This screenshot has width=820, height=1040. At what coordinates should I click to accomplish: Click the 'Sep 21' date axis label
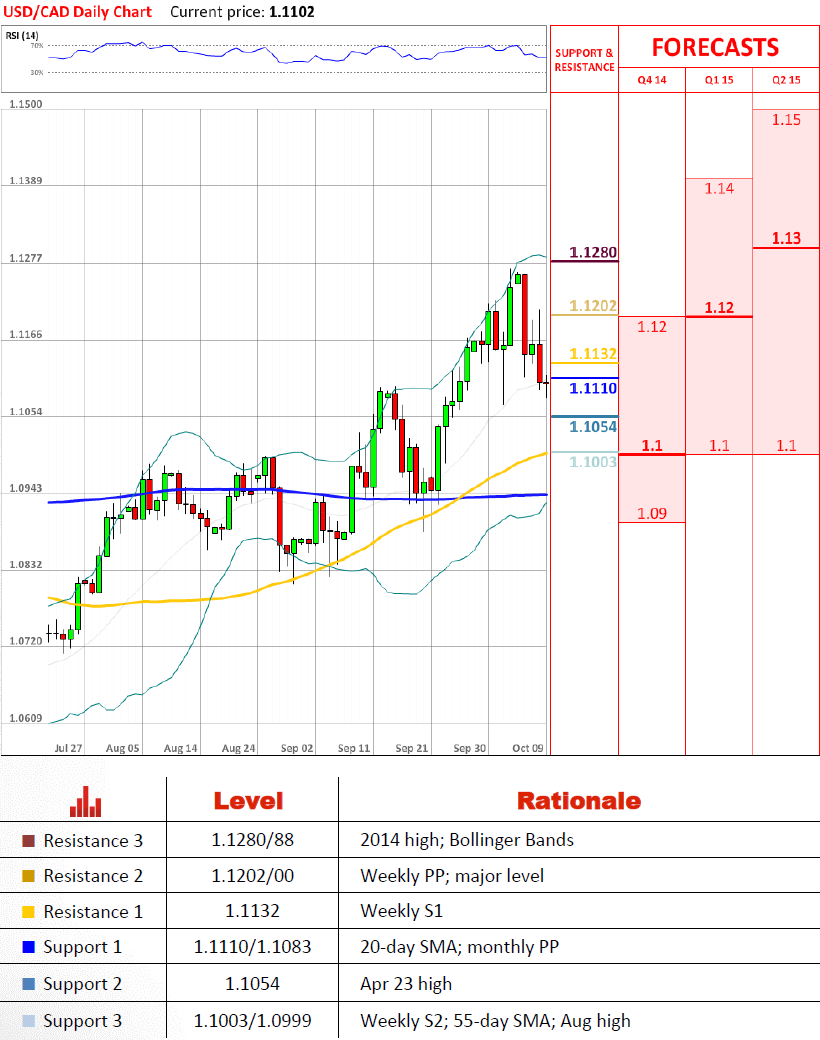412,748
